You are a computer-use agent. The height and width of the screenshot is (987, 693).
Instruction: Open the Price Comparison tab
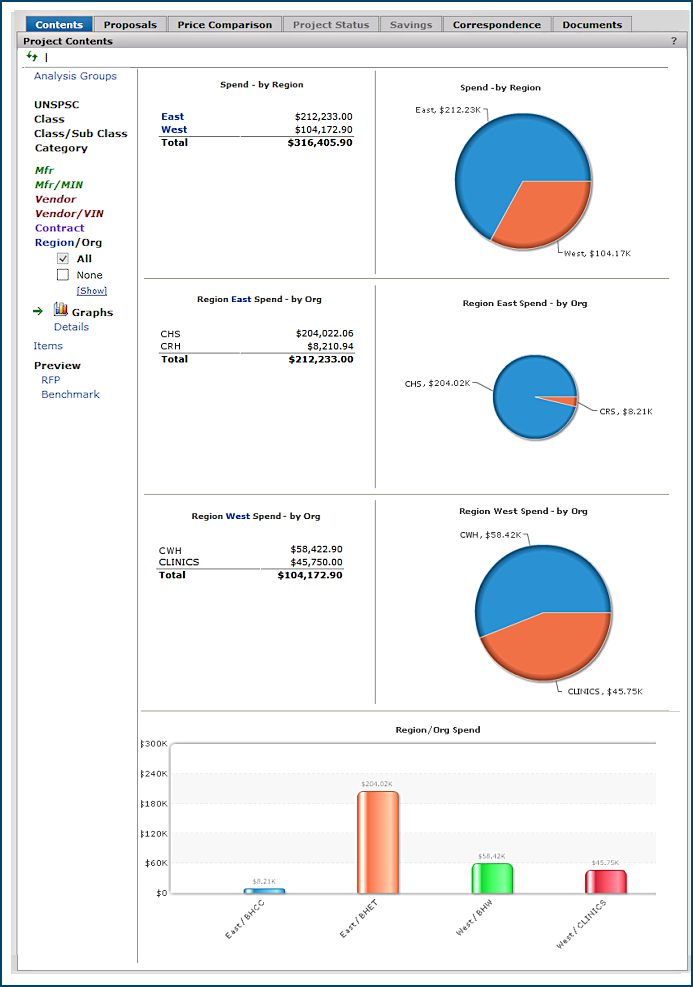pos(224,25)
